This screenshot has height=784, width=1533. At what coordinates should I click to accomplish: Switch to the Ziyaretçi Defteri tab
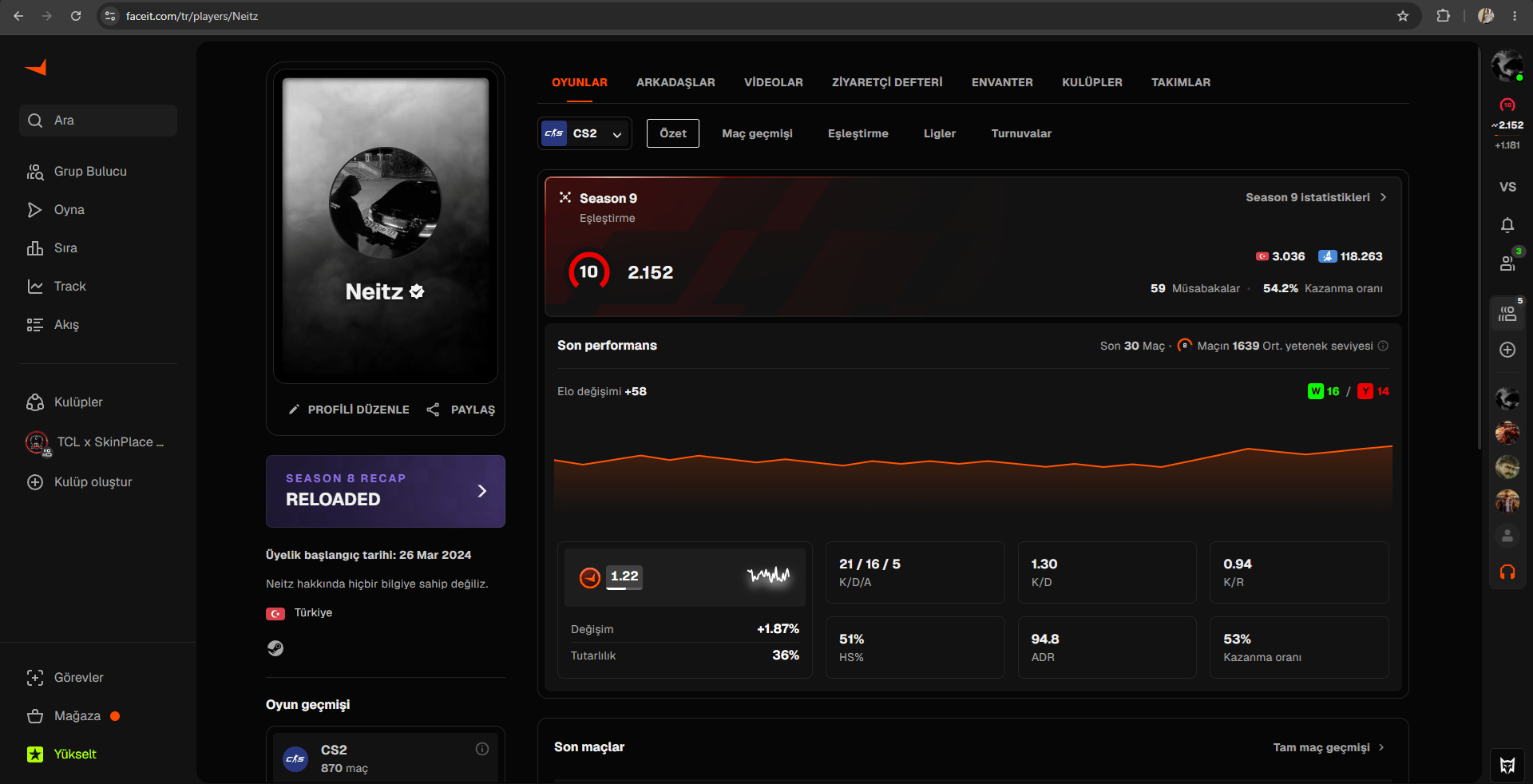(x=887, y=82)
